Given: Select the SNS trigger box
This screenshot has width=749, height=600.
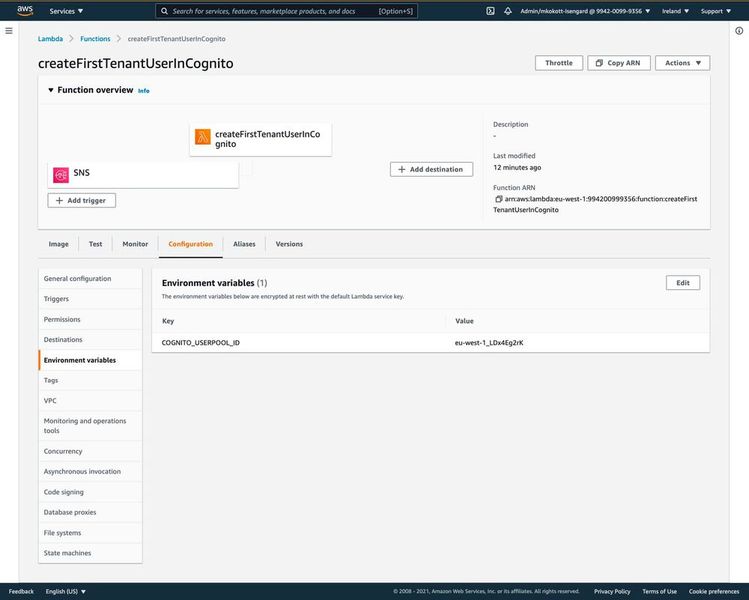Looking at the screenshot, I should (x=143, y=175).
